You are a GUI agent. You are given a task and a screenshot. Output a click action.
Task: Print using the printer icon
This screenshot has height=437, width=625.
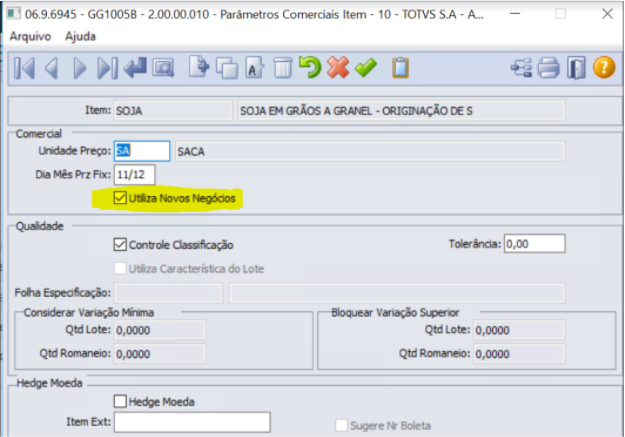[549, 68]
